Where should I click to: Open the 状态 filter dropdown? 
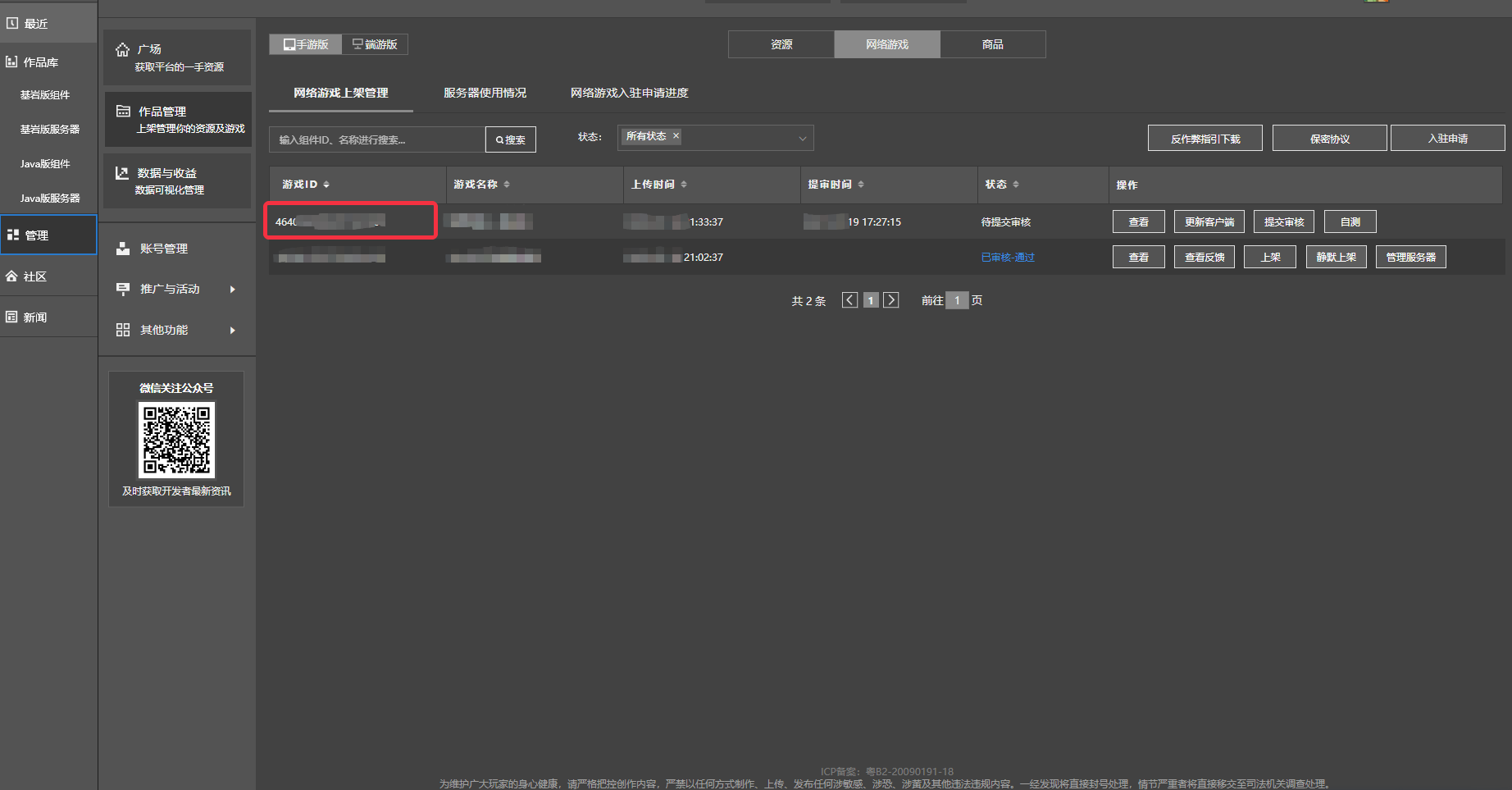pos(715,138)
